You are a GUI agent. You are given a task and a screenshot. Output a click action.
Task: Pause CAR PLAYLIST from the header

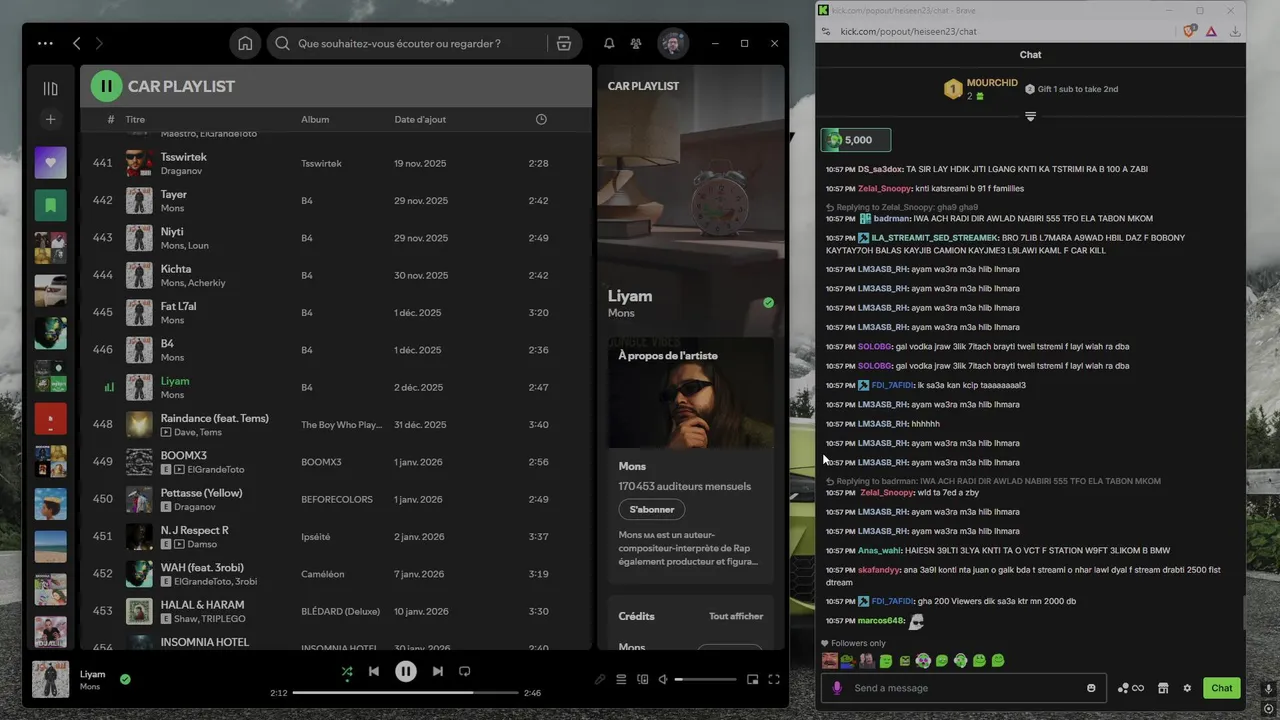pyautogui.click(x=106, y=86)
